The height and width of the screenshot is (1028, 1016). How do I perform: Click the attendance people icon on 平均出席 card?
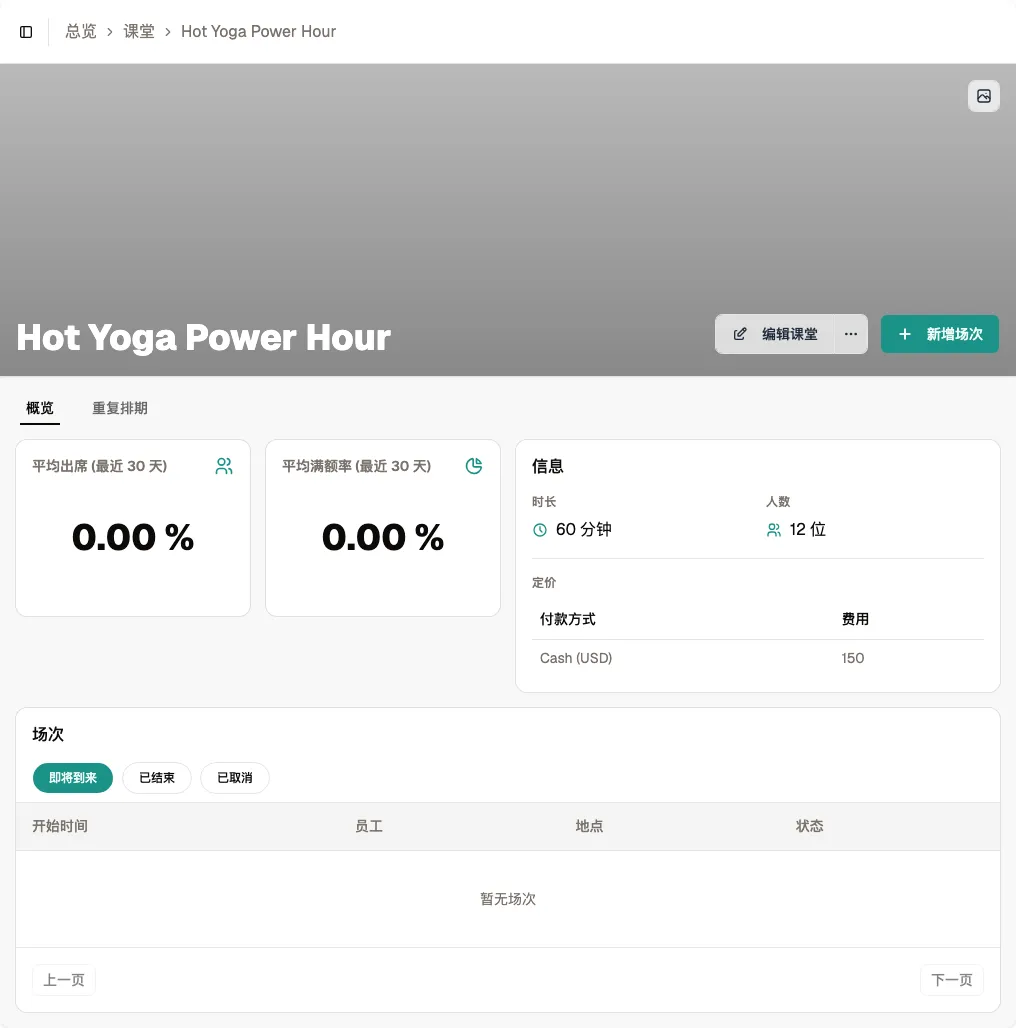tap(224, 466)
